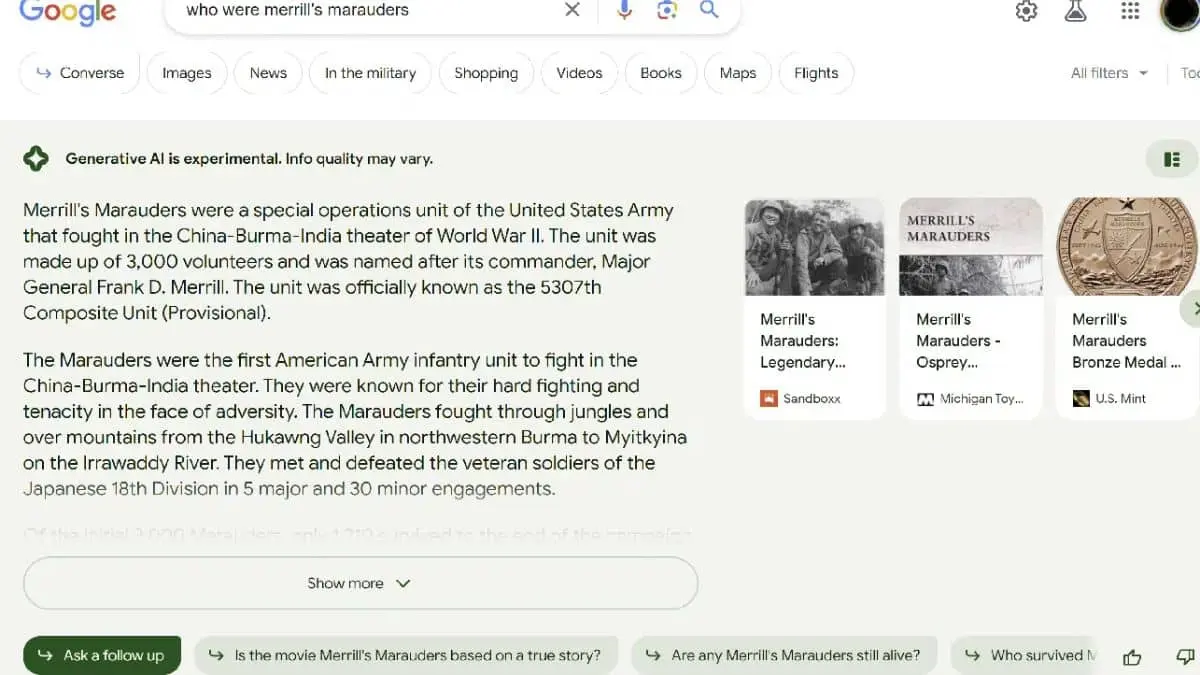Open the Merrill's Marauders Bronze Medal thumbnail
This screenshot has width=1200, height=675.
(1123, 246)
